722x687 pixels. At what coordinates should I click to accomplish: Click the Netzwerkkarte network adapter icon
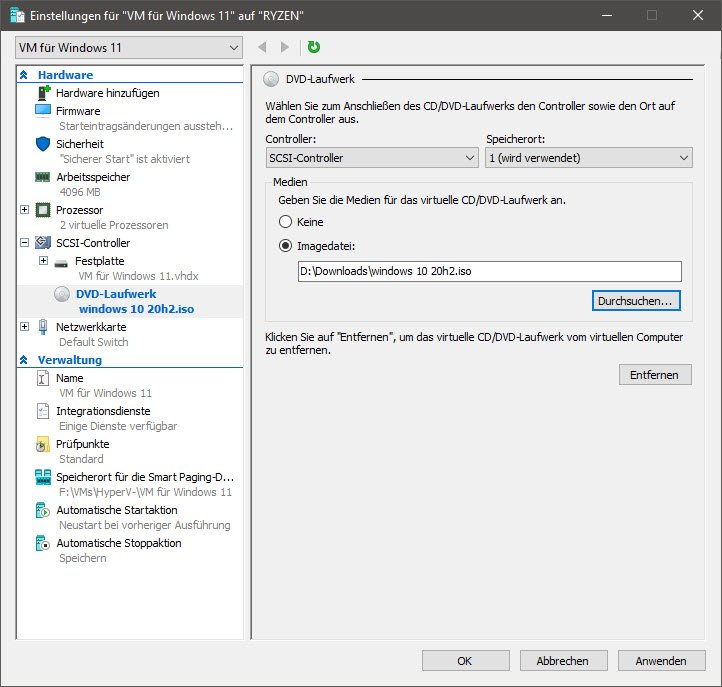point(43,327)
